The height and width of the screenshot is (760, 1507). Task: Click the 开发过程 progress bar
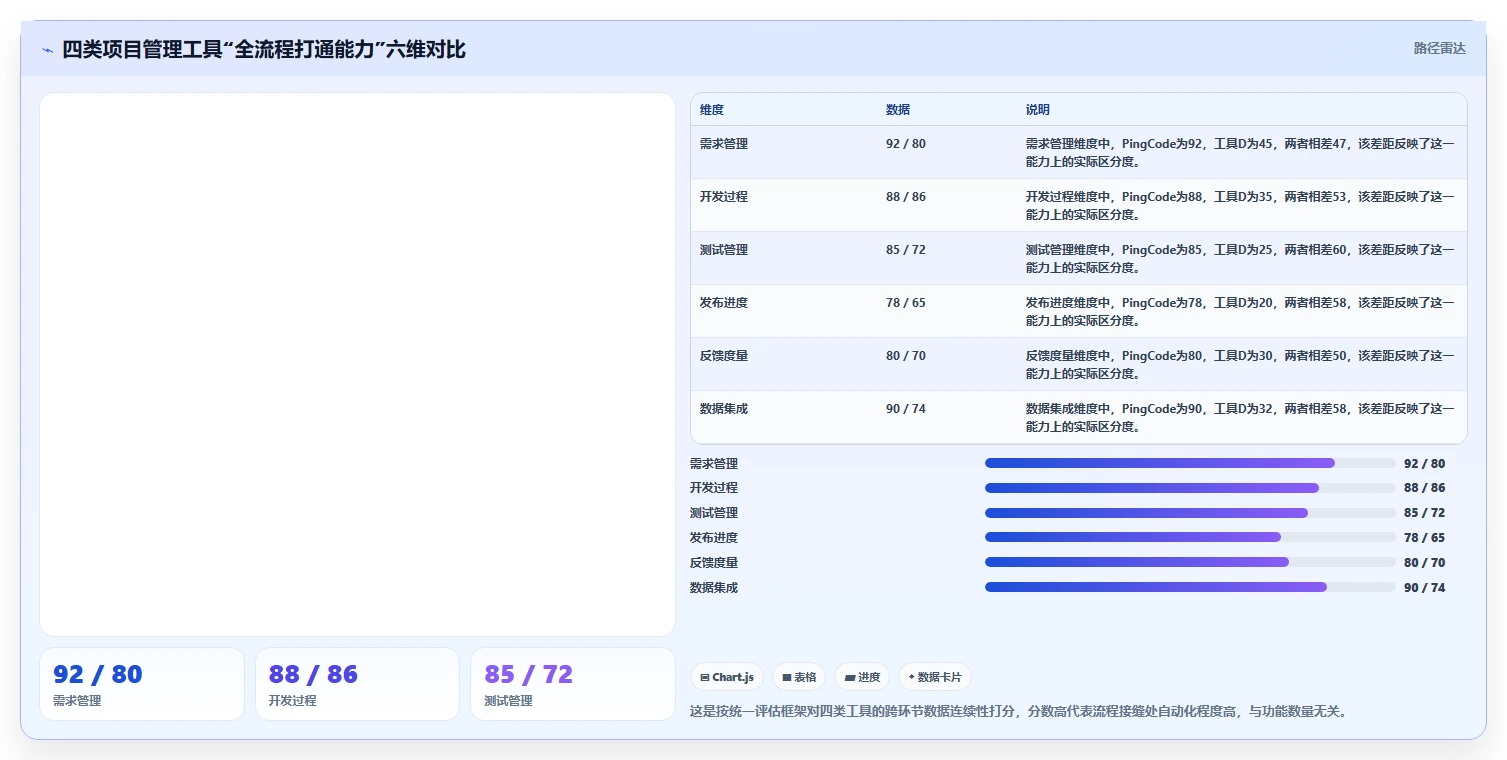1190,488
